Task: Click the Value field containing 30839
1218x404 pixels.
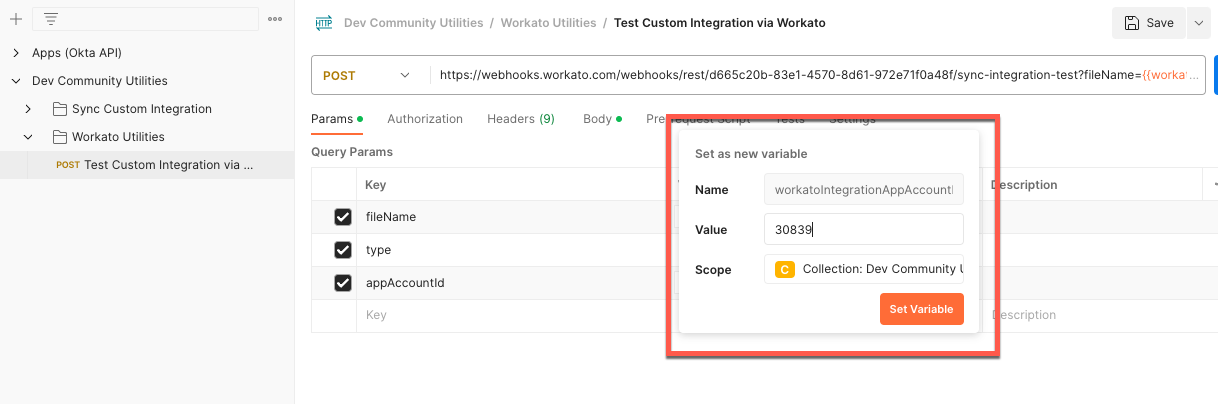Action: click(864, 229)
